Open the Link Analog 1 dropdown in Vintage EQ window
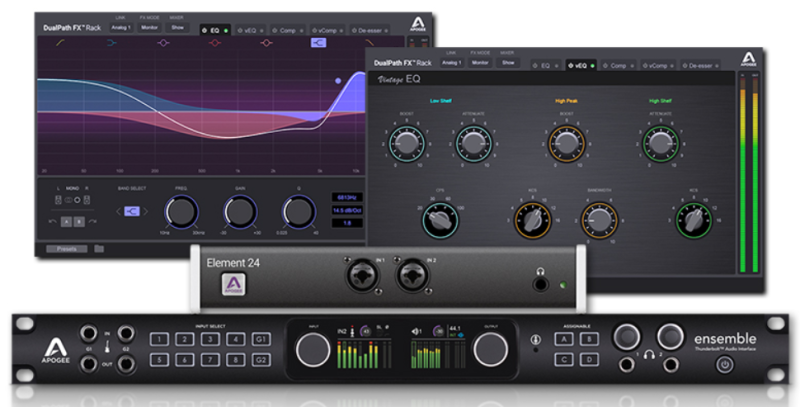800x407 pixels. click(x=452, y=63)
